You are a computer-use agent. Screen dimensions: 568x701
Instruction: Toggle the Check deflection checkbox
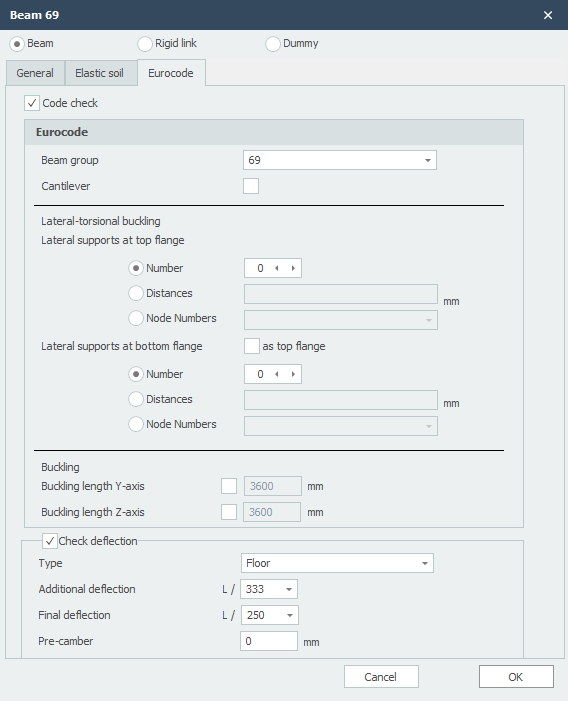point(50,541)
